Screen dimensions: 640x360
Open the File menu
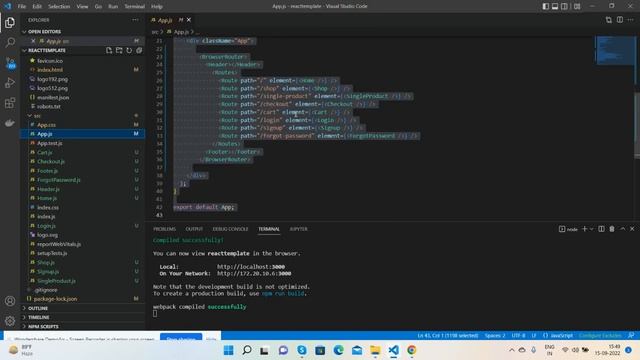click(x=22, y=6)
